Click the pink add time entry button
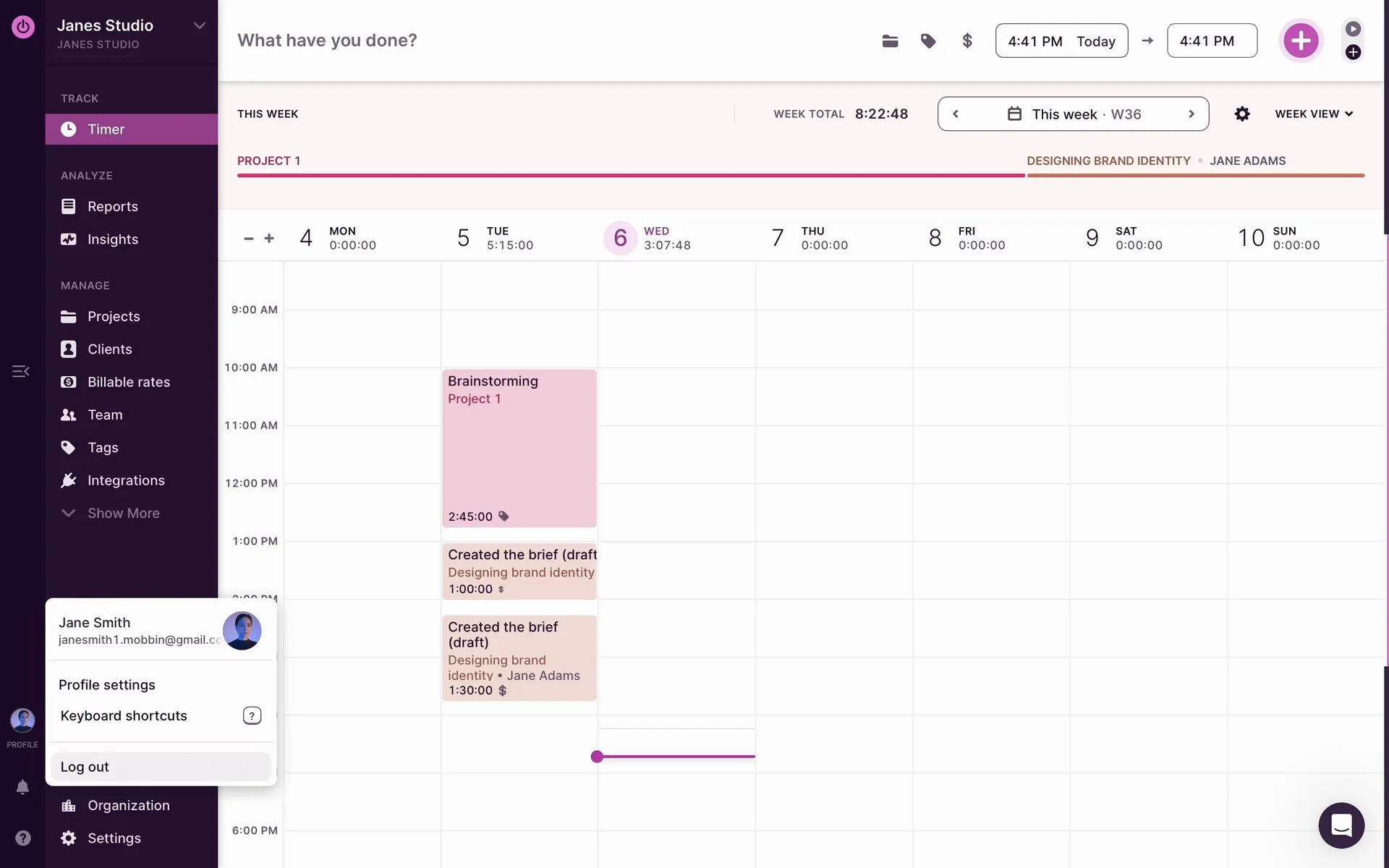 click(1300, 41)
